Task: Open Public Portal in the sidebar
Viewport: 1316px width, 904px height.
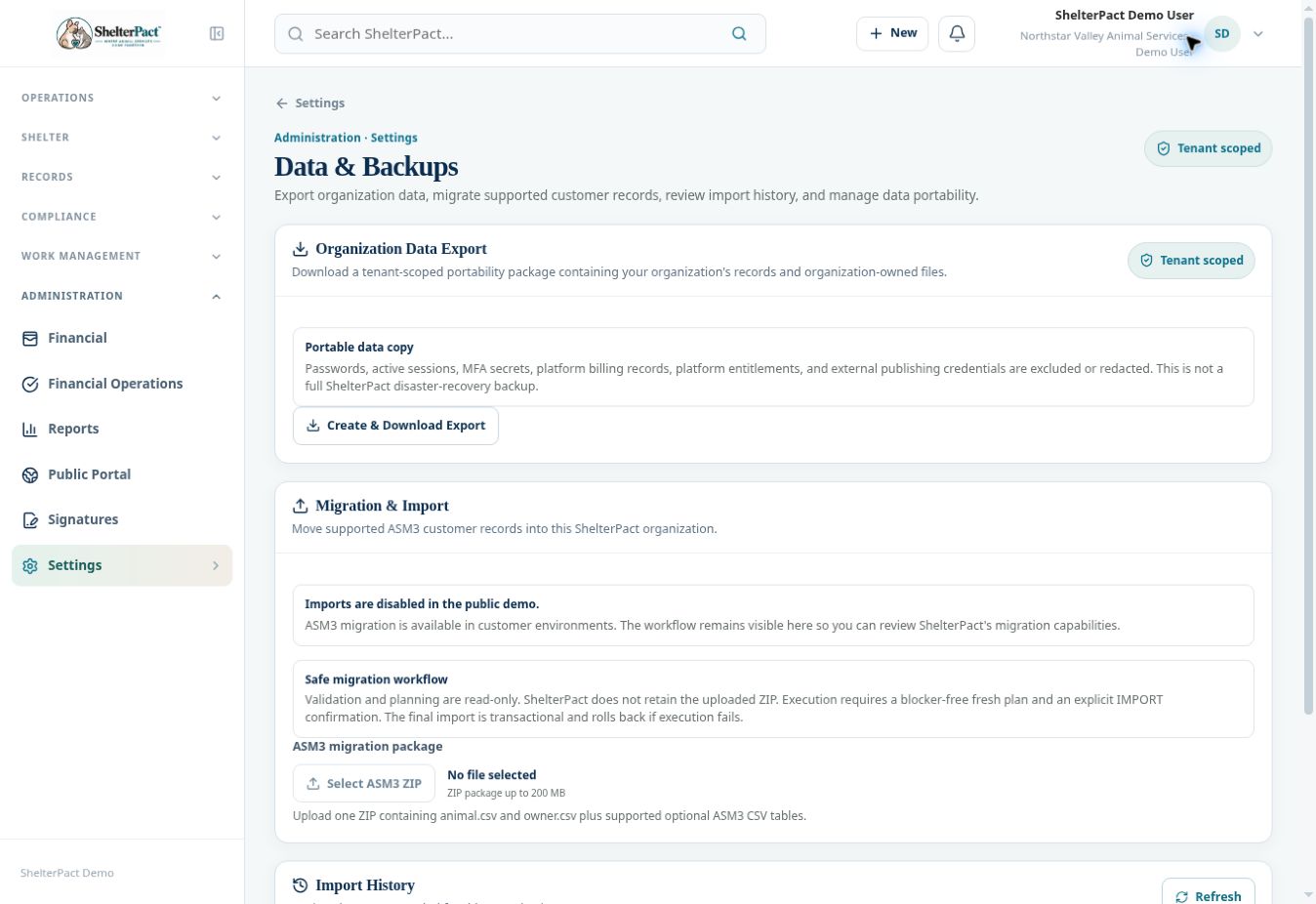Action: click(122, 474)
